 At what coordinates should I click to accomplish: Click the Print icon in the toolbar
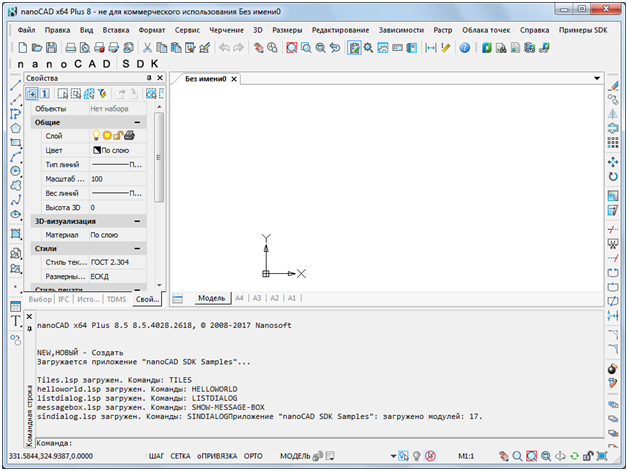pos(70,48)
